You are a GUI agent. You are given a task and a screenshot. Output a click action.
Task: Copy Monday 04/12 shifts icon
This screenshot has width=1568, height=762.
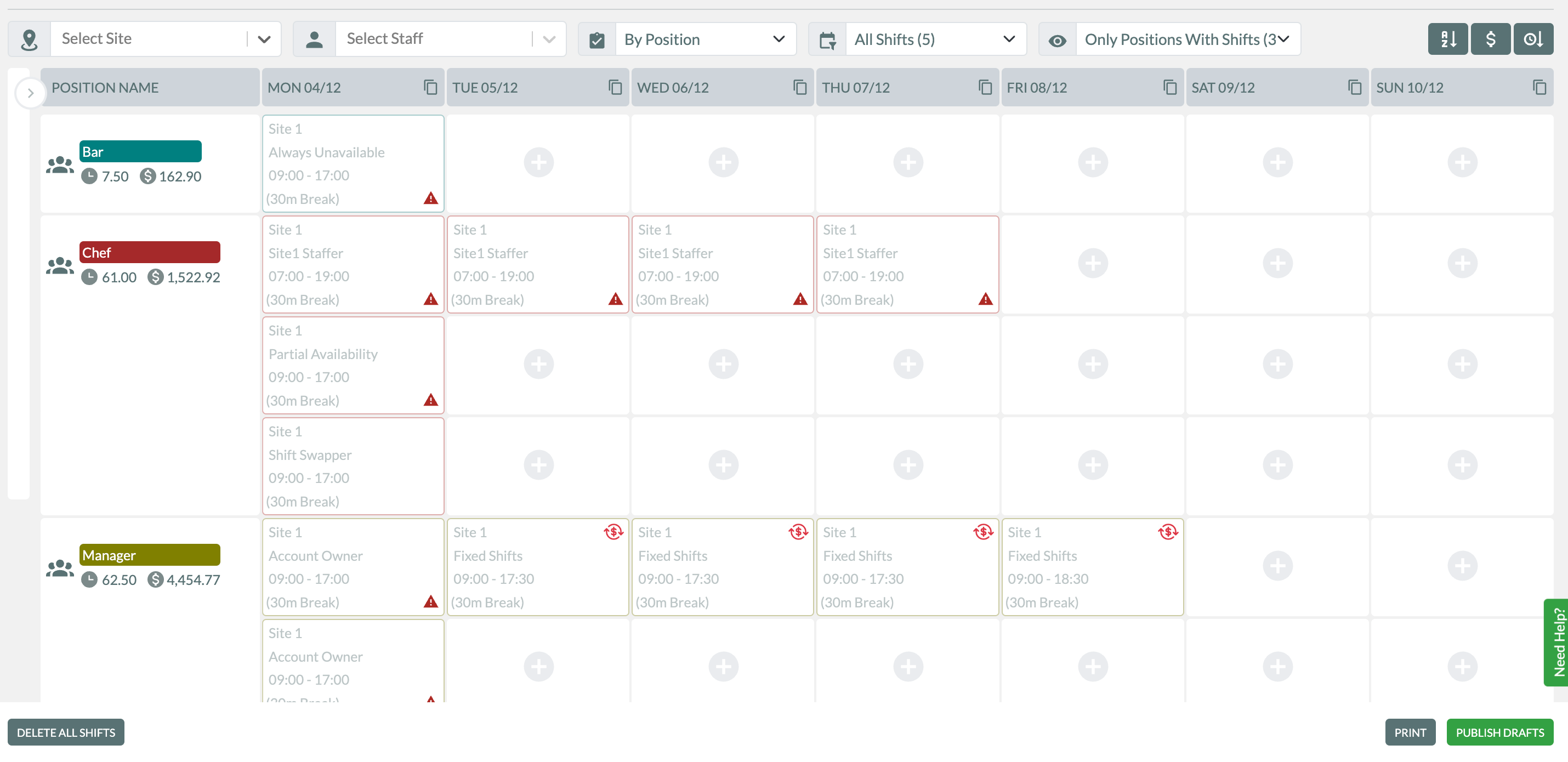click(x=430, y=88)
